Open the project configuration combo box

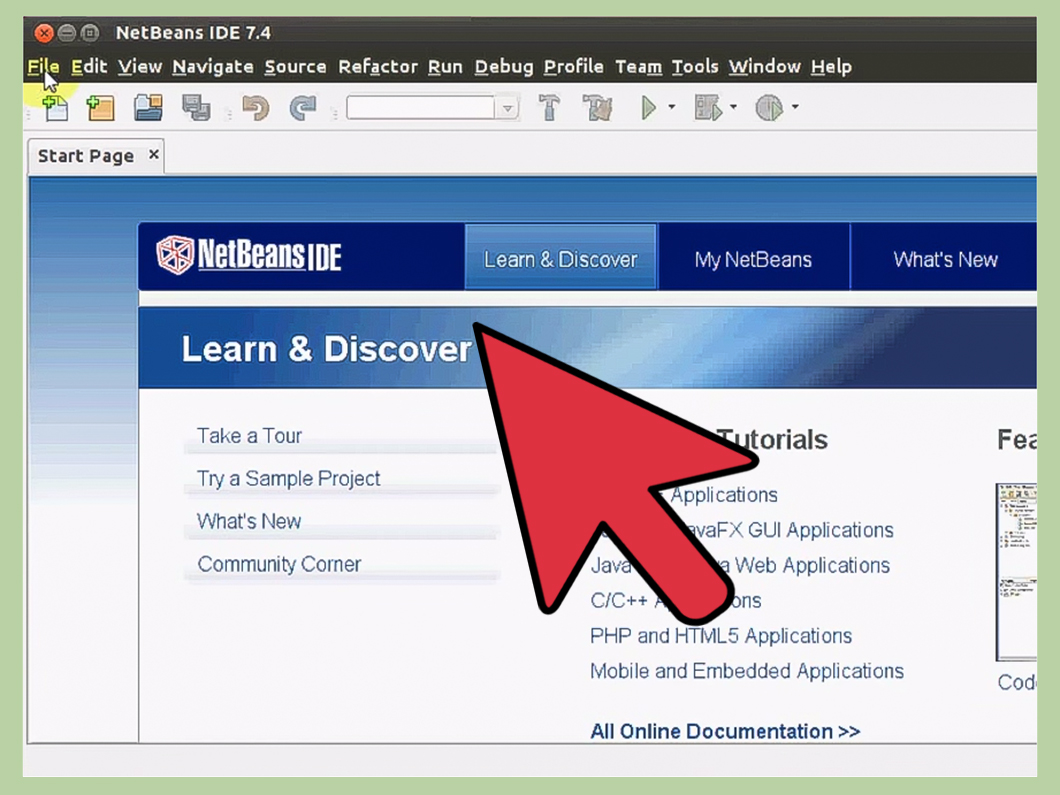(x=433, y=107)
